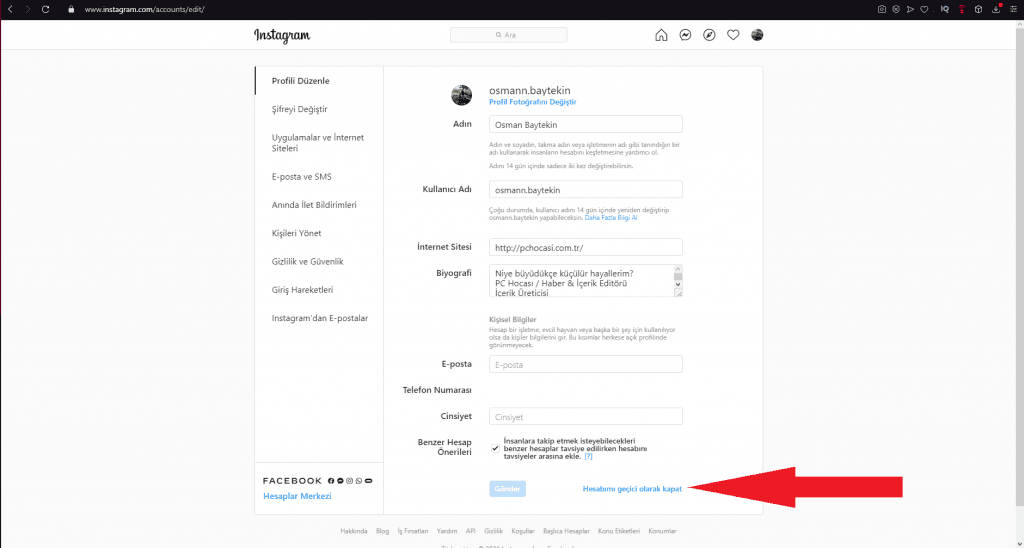Screen dimensions: 1024x548
Task: Go back with browser back arrow
Action: click(x=10, y=9)
